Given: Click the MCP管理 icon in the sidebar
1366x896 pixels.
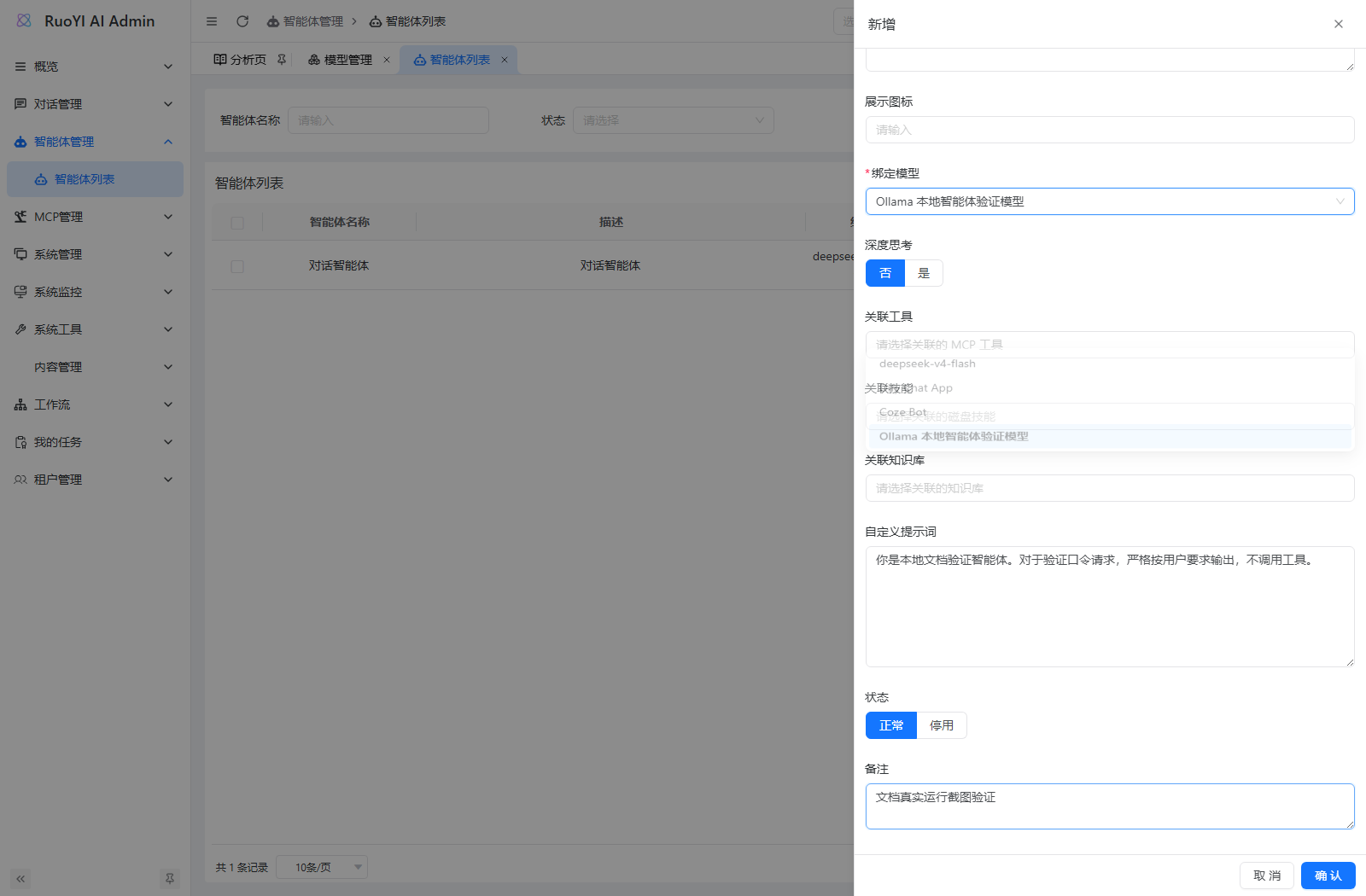Looking at the screenshot, I should [20, 217].
